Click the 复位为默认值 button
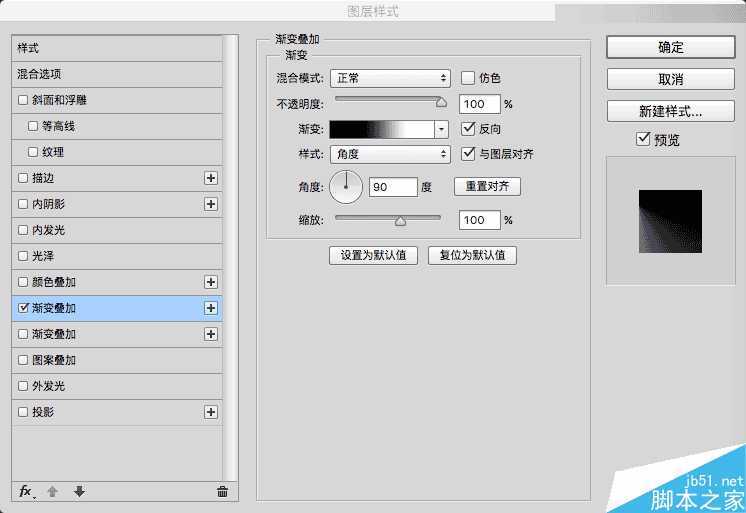 [472, 255]
